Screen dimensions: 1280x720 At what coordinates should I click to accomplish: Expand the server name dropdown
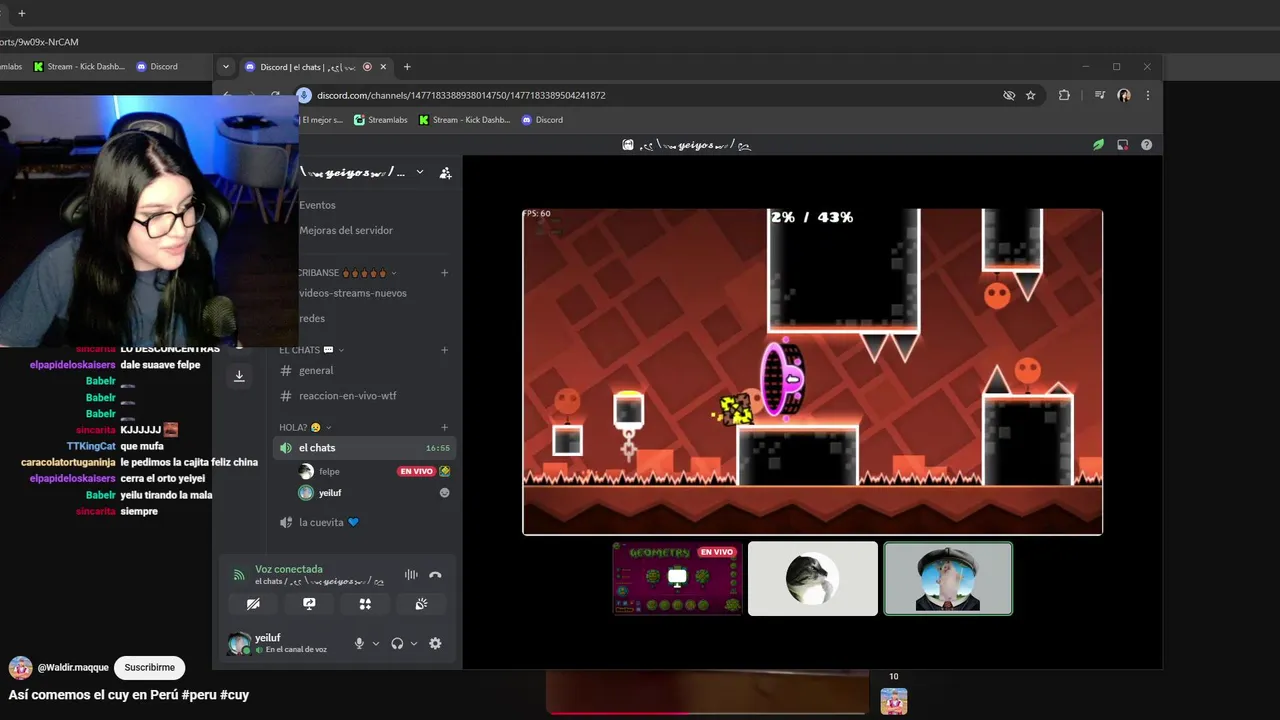click(x=420, y=172)
